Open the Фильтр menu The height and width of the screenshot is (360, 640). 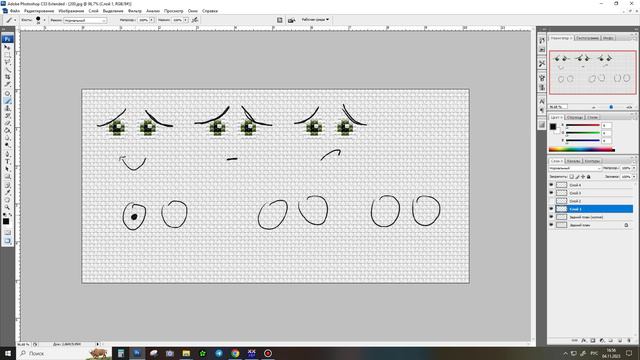(135, 11)
